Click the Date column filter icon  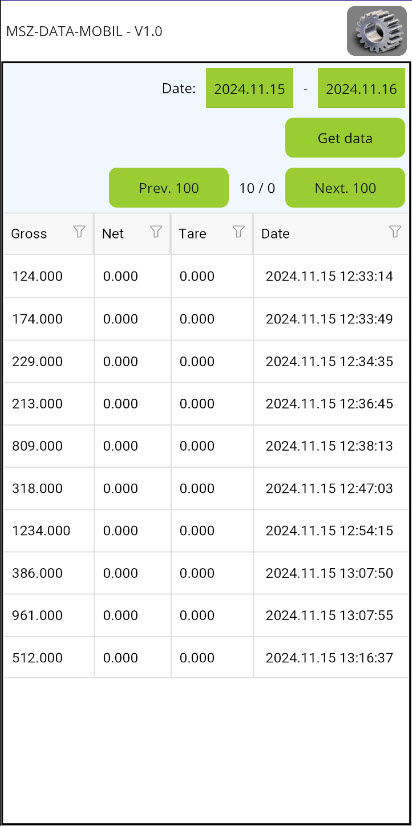tap(395, 232)
